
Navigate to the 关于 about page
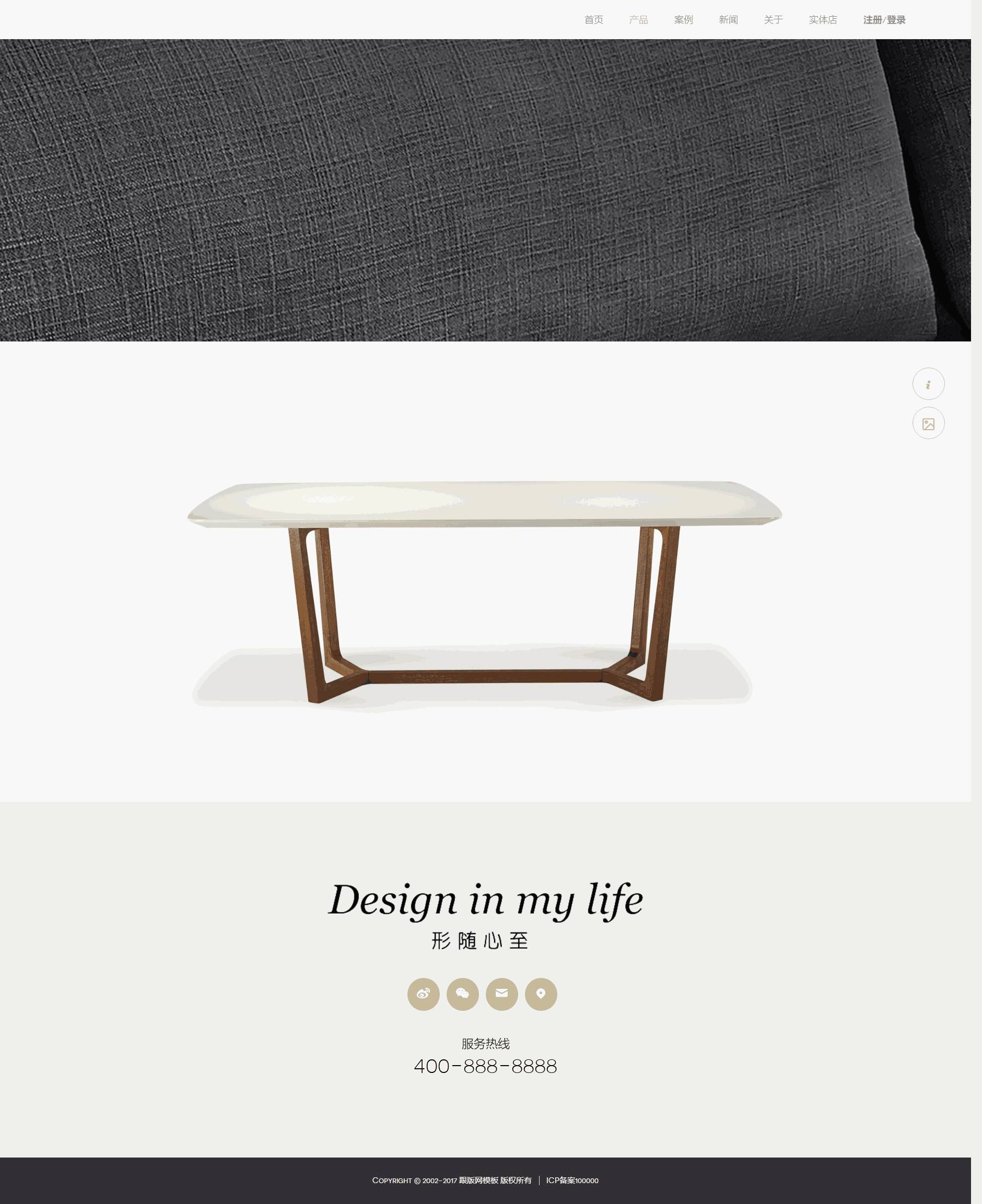773,20
